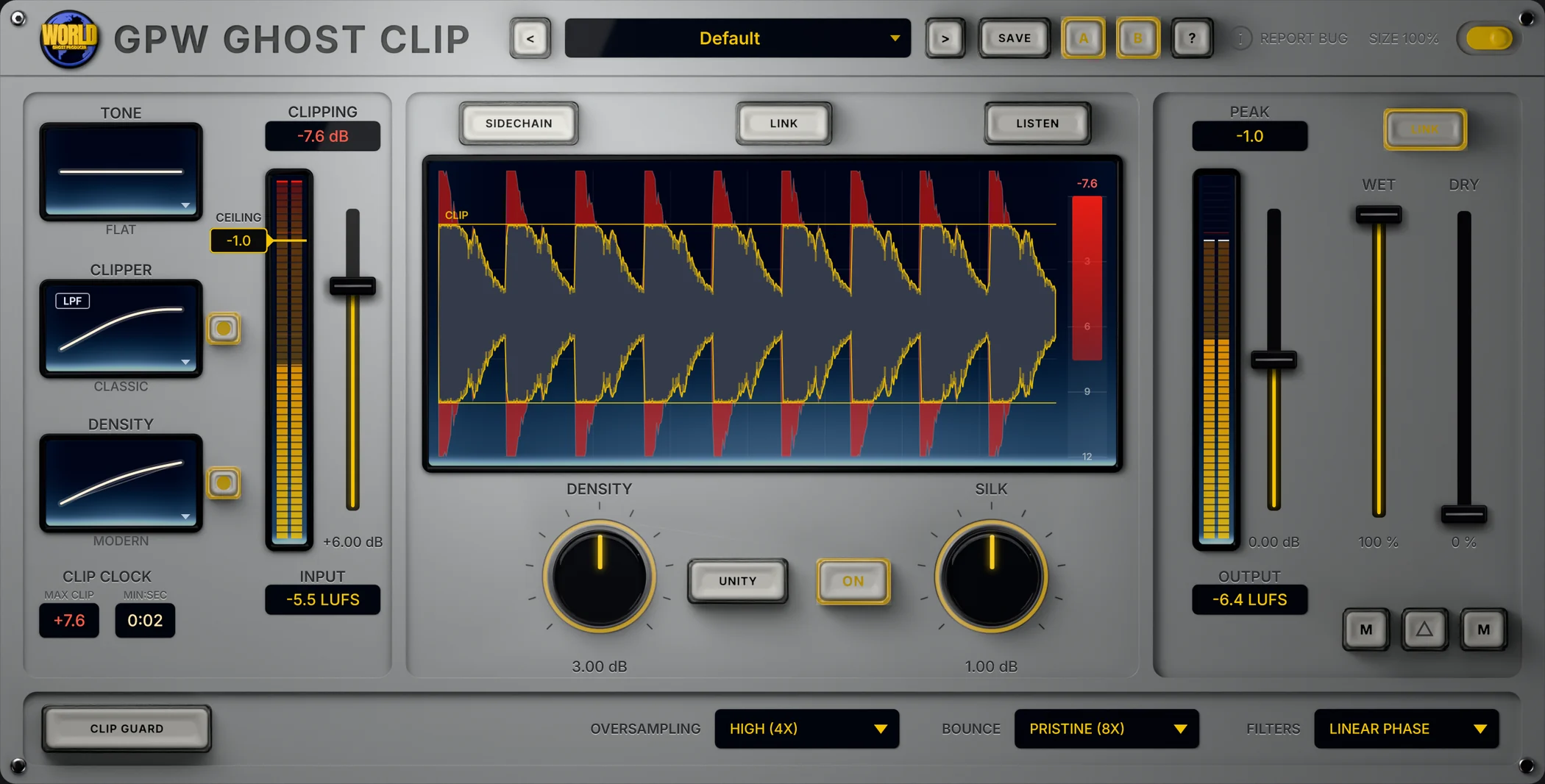Click the Peak -1.0 readout

coord(1249,136)
